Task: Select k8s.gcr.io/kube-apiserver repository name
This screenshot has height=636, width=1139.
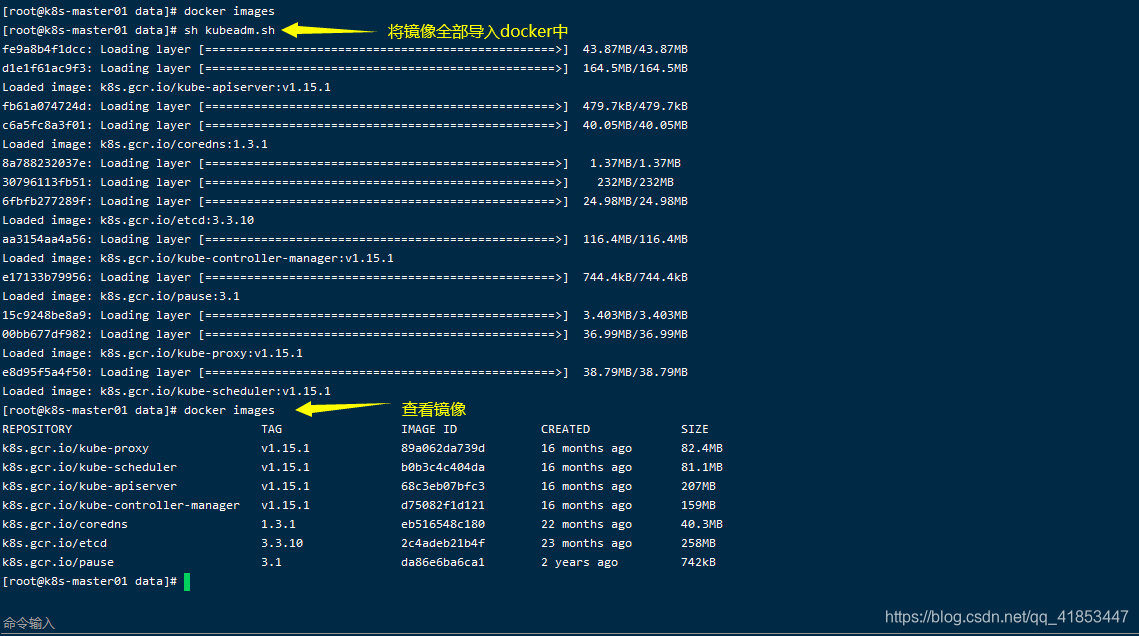Action: 89,486
